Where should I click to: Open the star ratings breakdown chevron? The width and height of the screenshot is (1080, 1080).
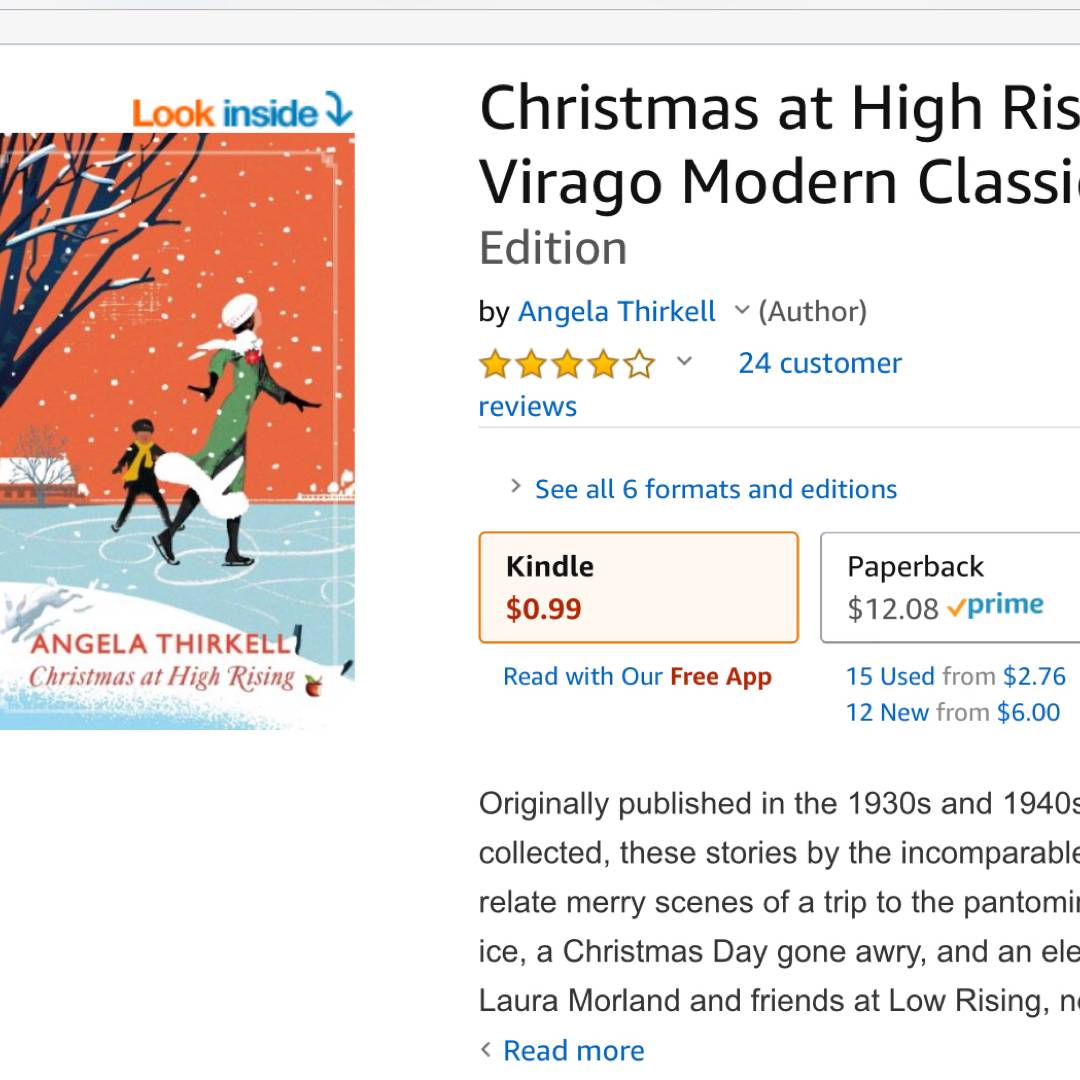[684, 361]
